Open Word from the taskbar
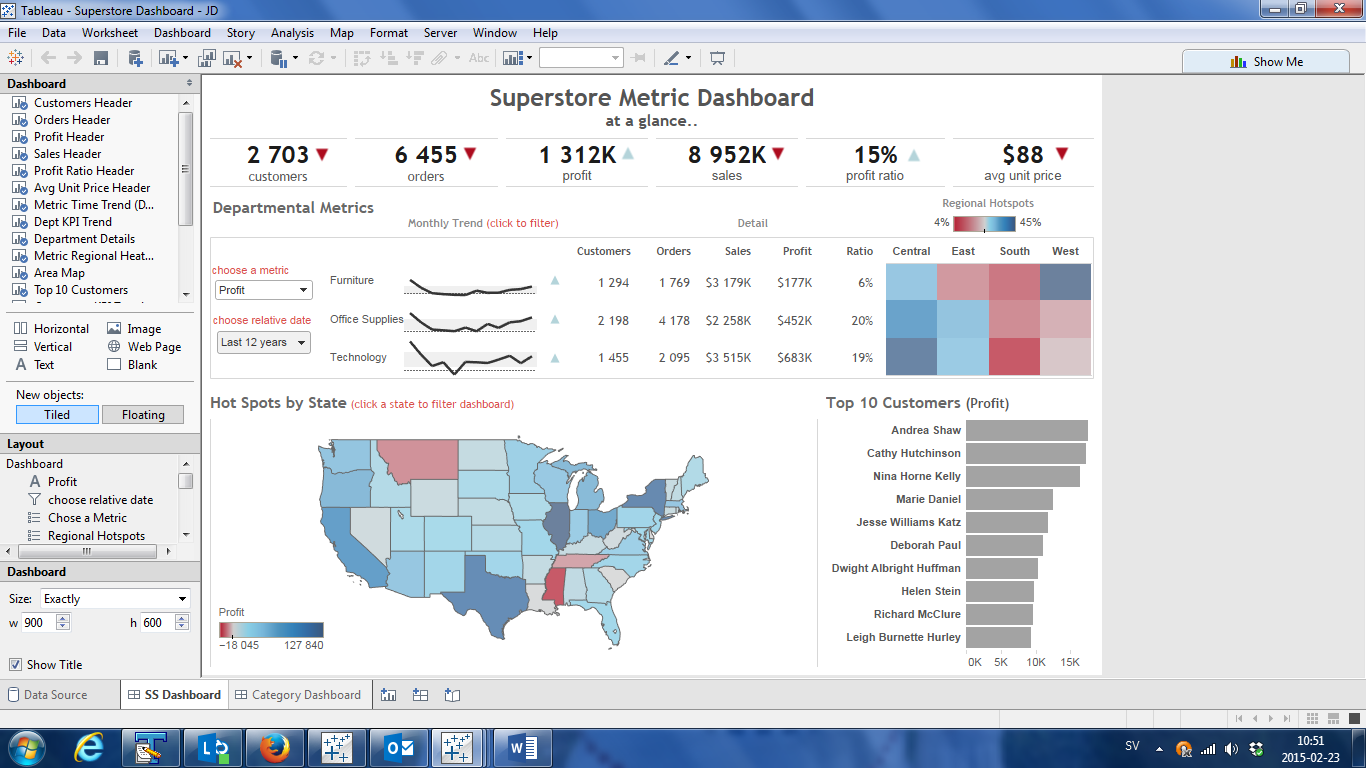 coord(522,747)
